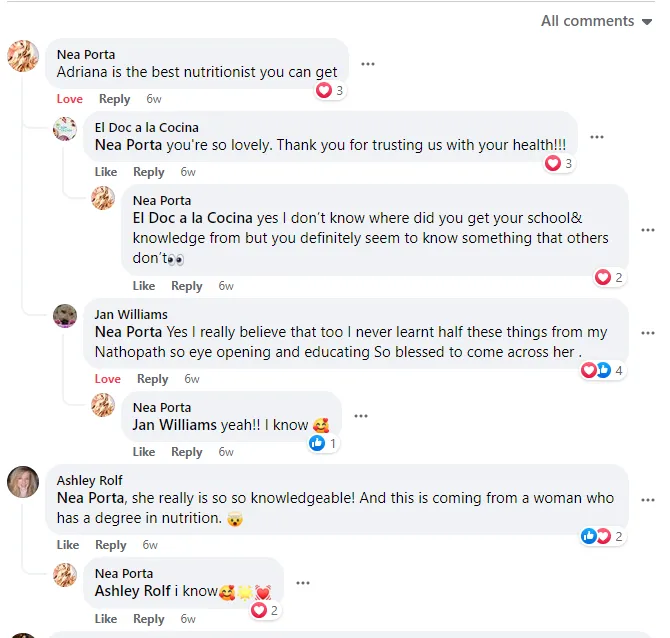Screen dimensions: 670x638
Task: View heart reactions on "best nutritionist" comment
Action: [x=330, y=90]
